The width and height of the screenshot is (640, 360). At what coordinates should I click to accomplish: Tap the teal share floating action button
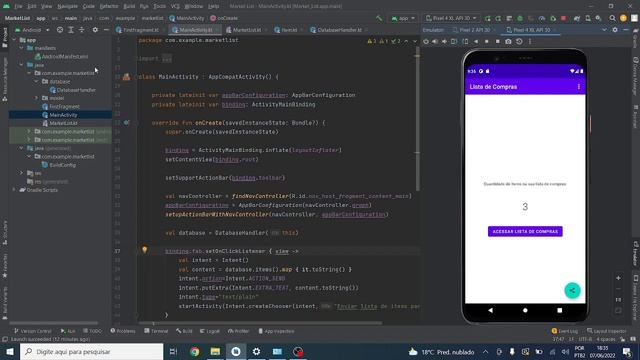point(572,291)
